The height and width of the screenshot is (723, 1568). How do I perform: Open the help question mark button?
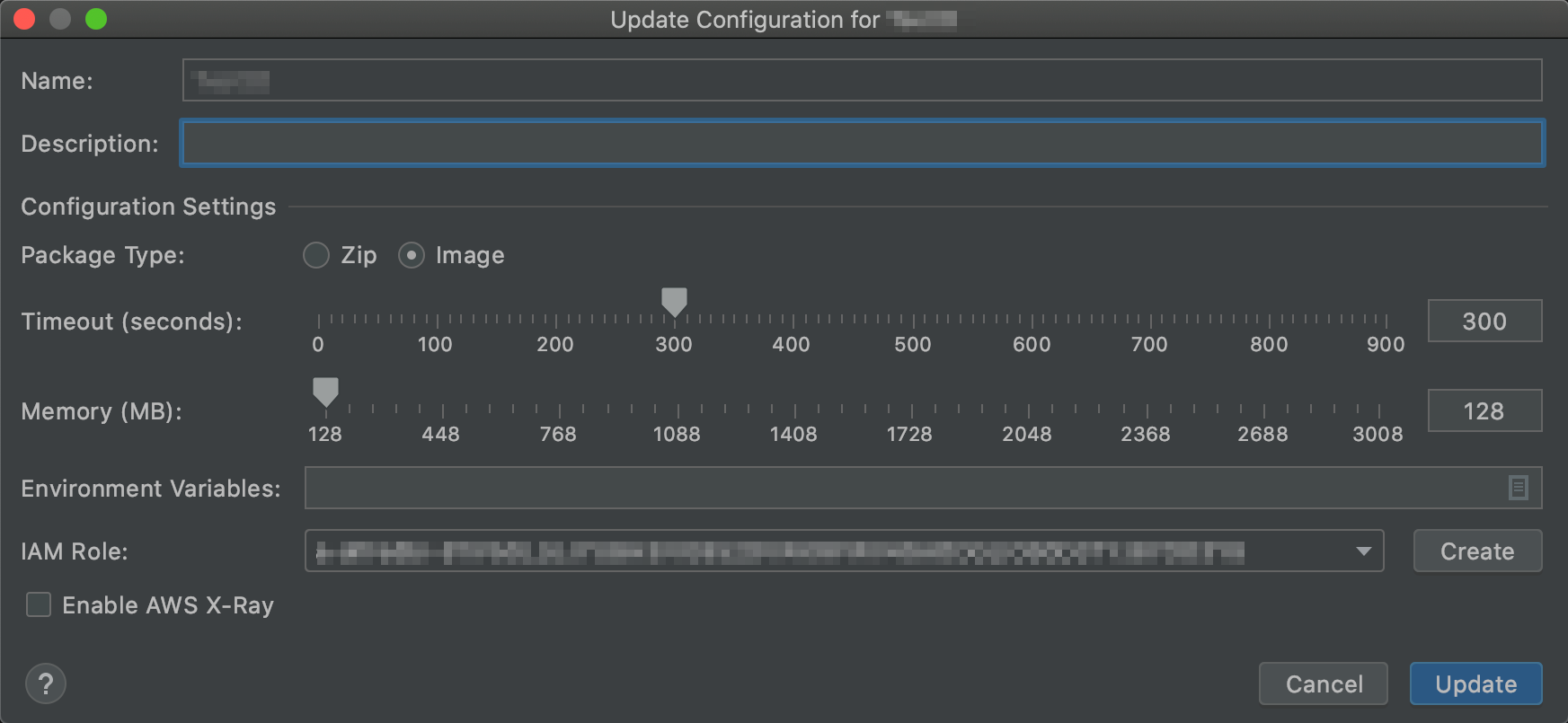[46, 683]
